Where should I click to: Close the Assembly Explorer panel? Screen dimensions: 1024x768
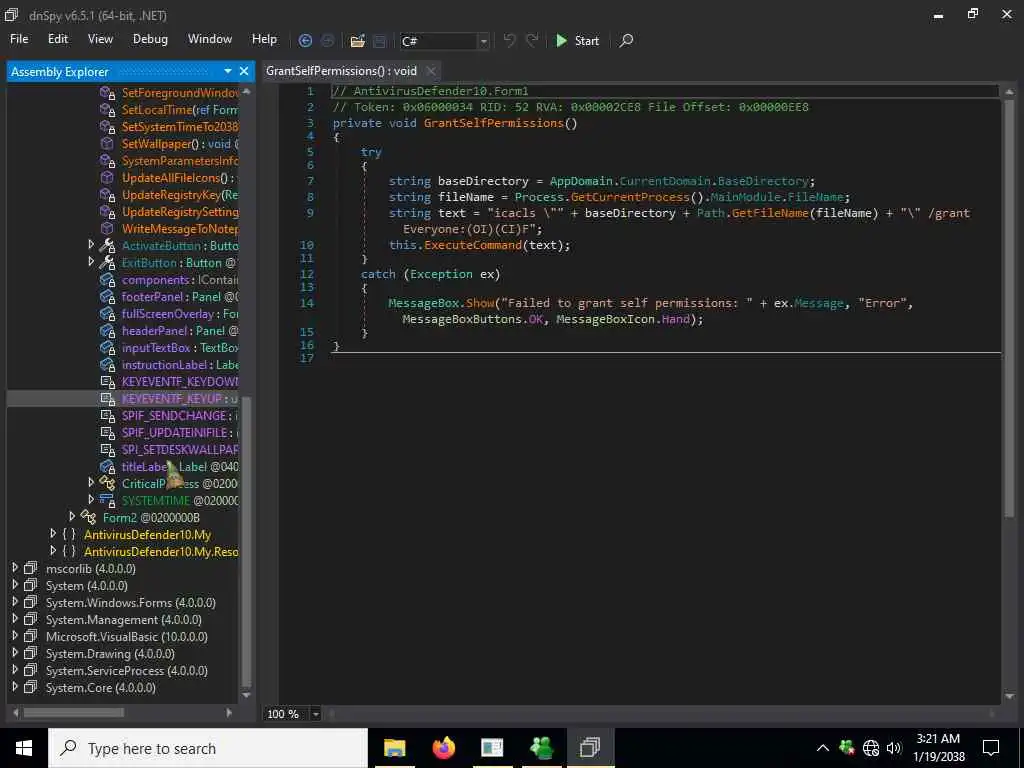pos(244,71)
